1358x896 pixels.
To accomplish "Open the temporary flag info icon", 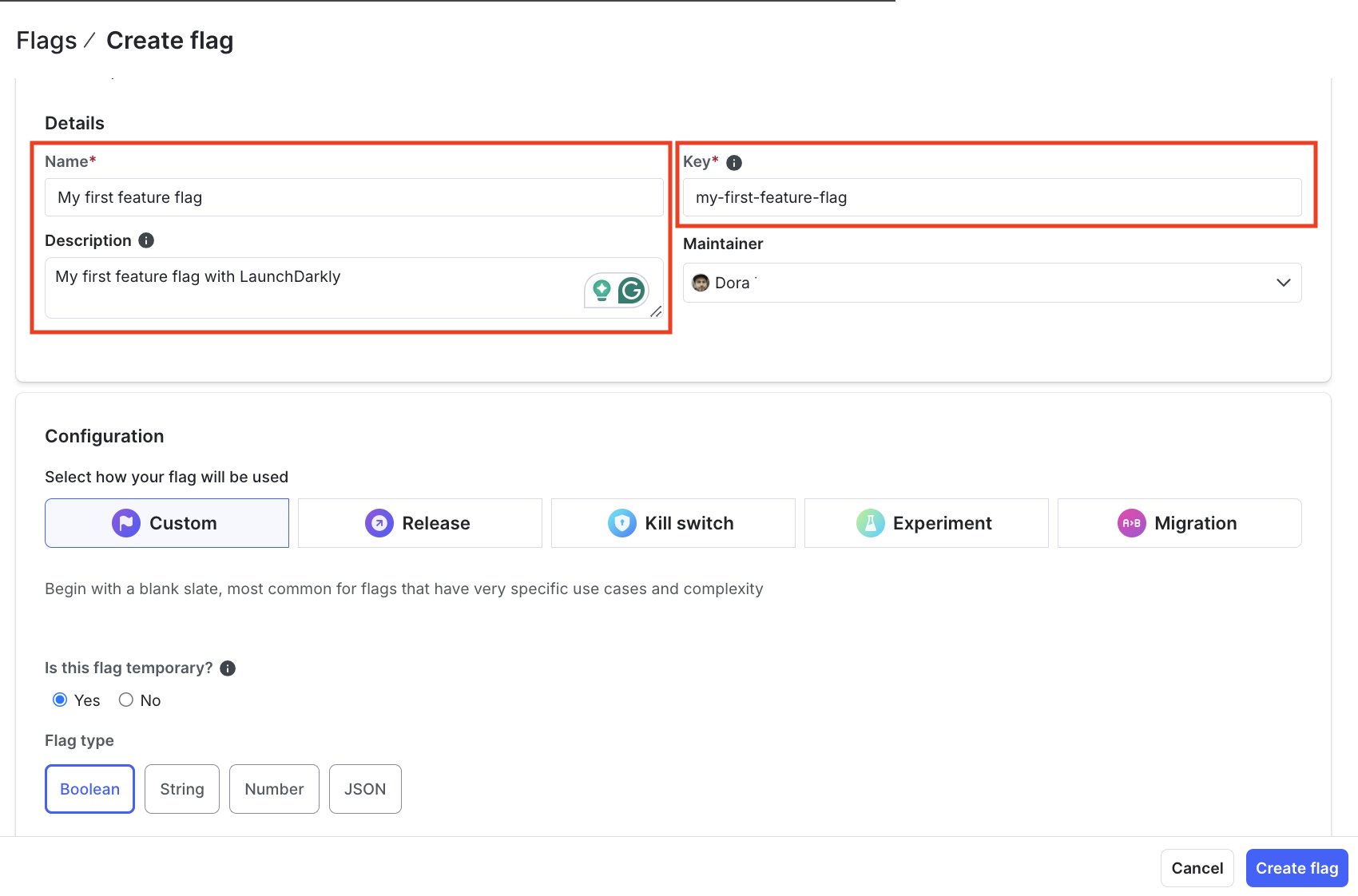I will point(227,668).
